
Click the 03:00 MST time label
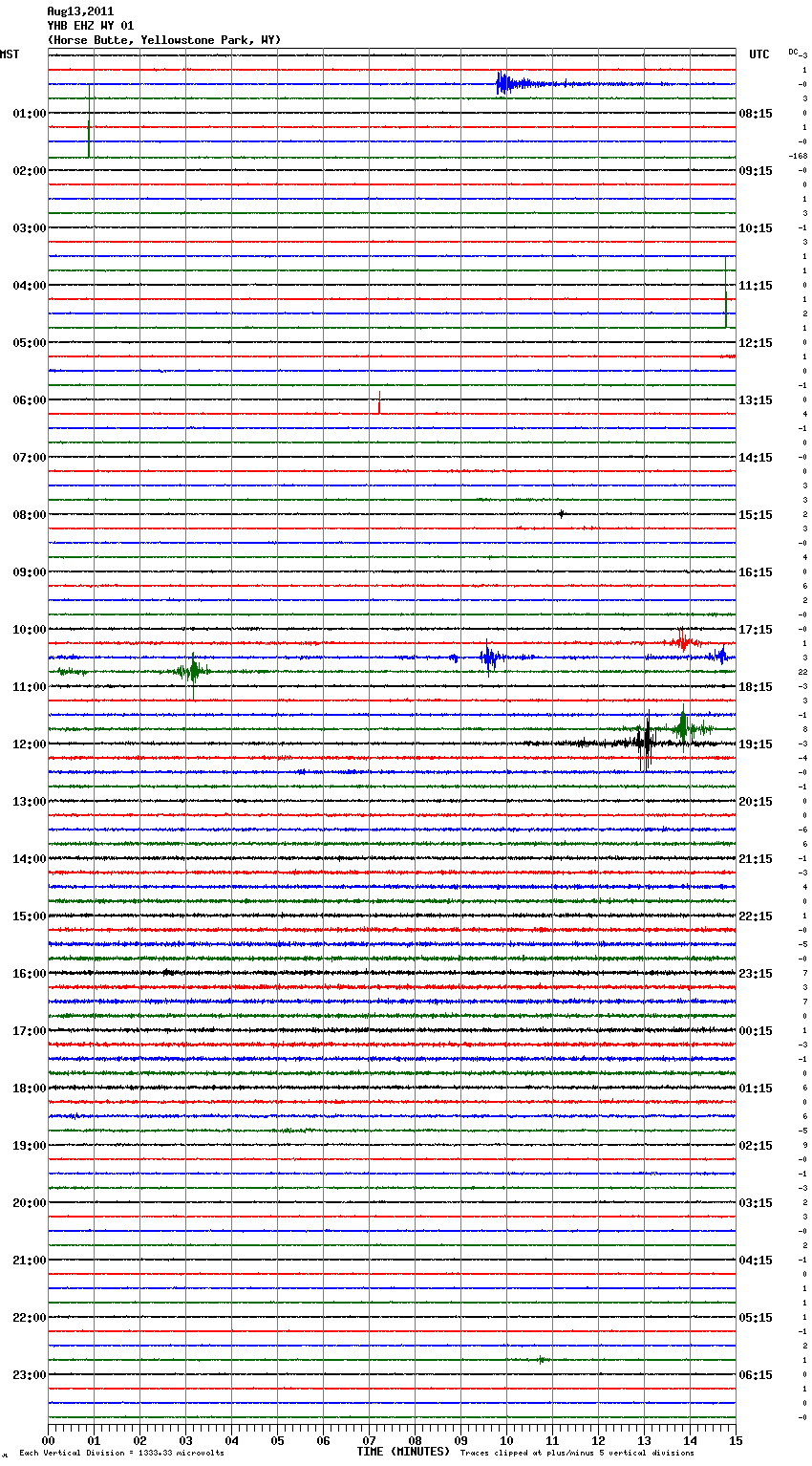30,227
